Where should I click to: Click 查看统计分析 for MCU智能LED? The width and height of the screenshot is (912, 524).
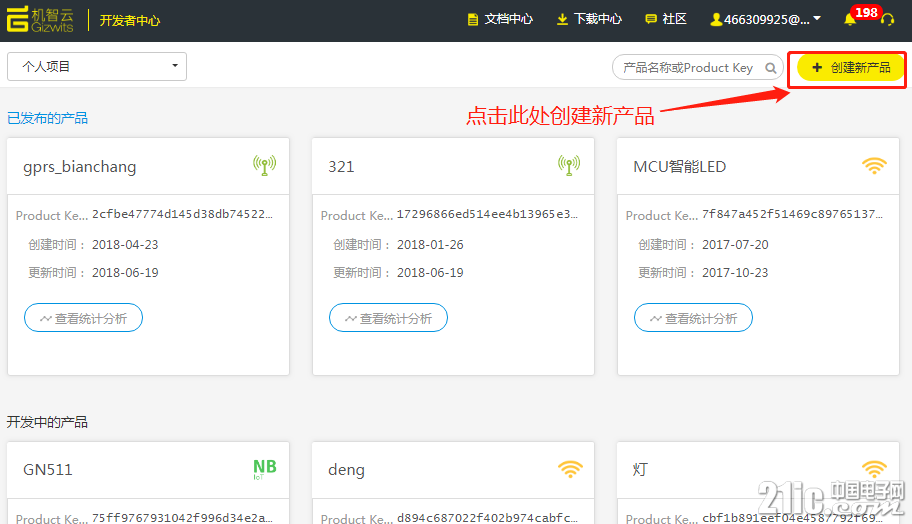click(x=693, y=318)
